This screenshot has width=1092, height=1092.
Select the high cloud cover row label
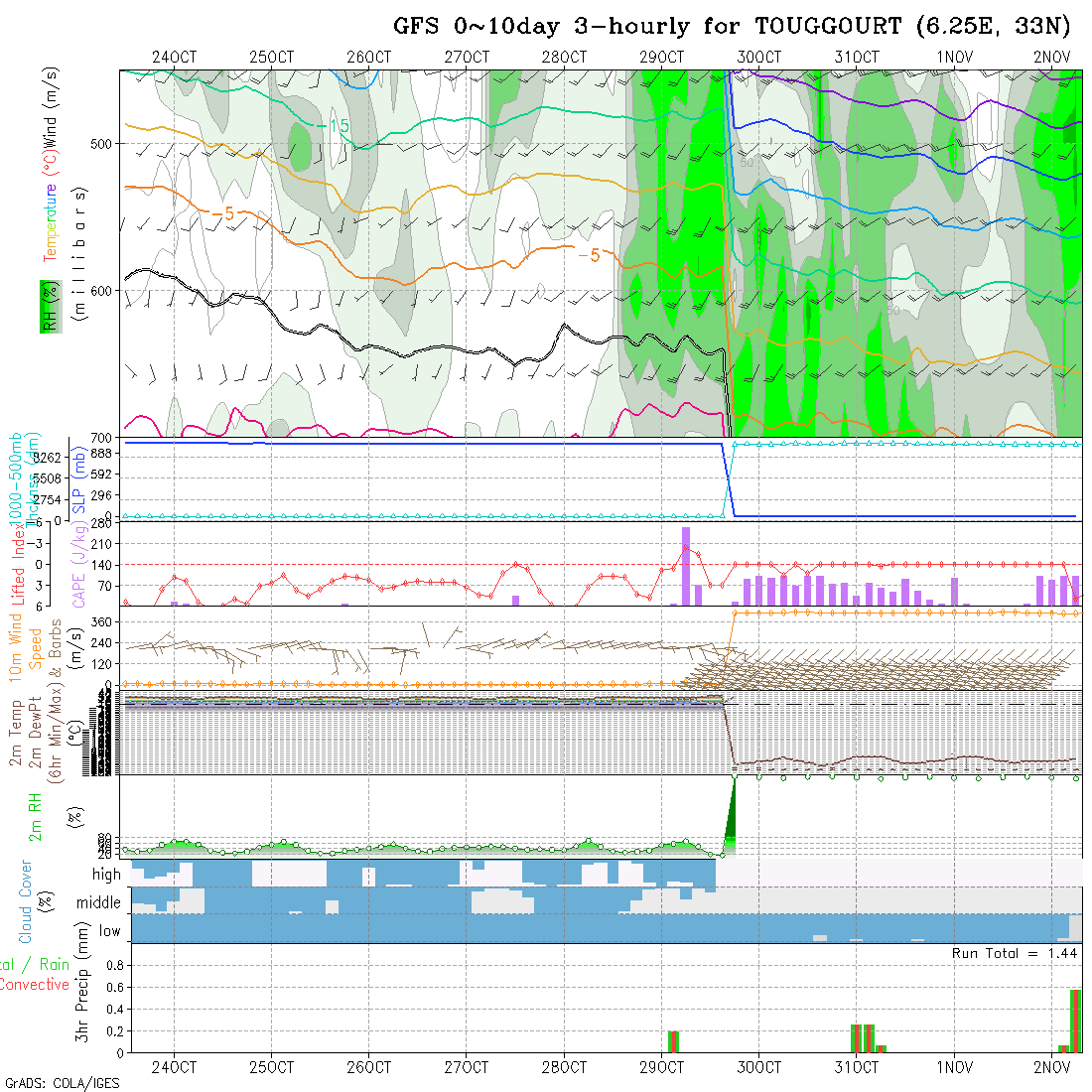click(106, 874)
